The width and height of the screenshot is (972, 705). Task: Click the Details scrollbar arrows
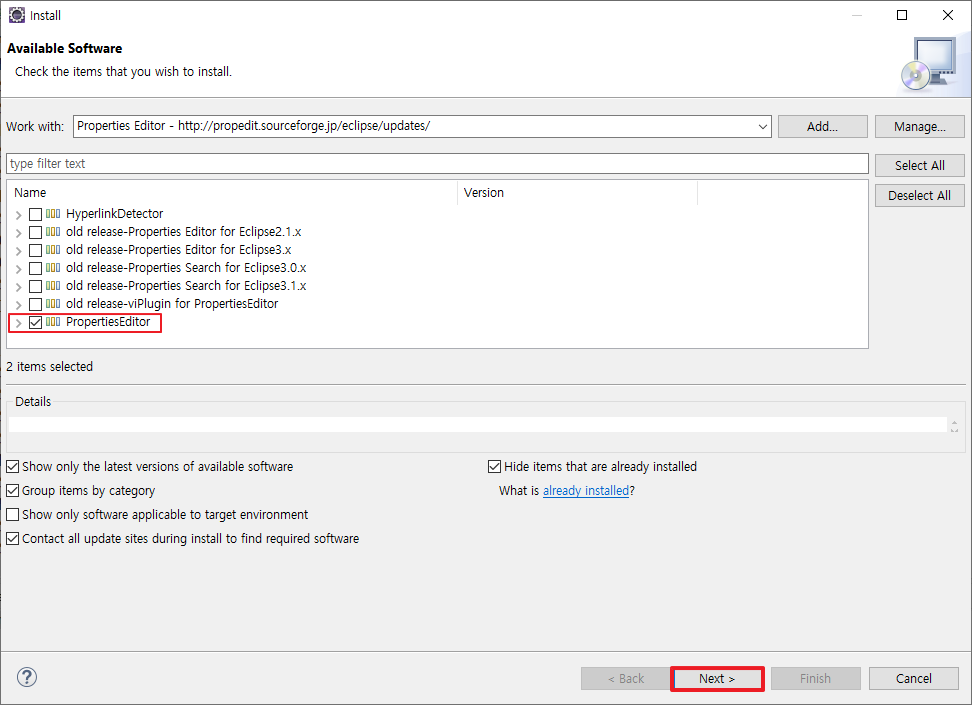tap(954, 425)
